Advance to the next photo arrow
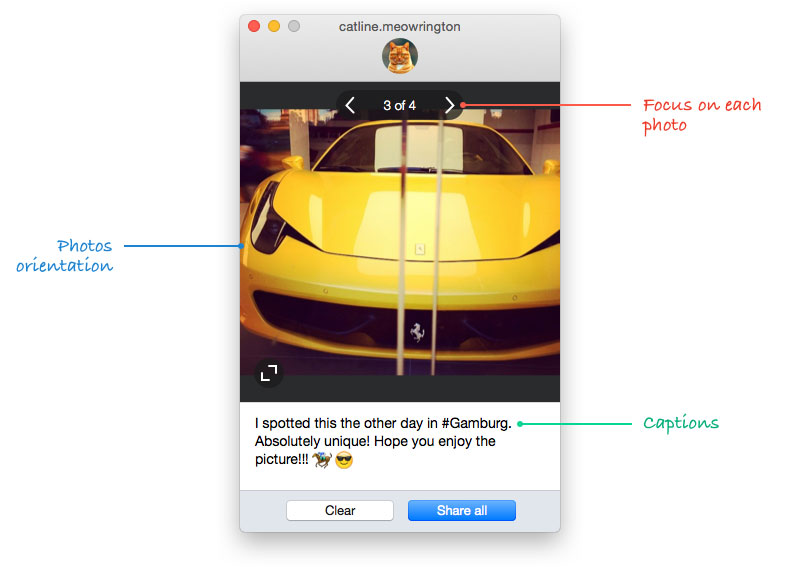 (x=449, y=106)
